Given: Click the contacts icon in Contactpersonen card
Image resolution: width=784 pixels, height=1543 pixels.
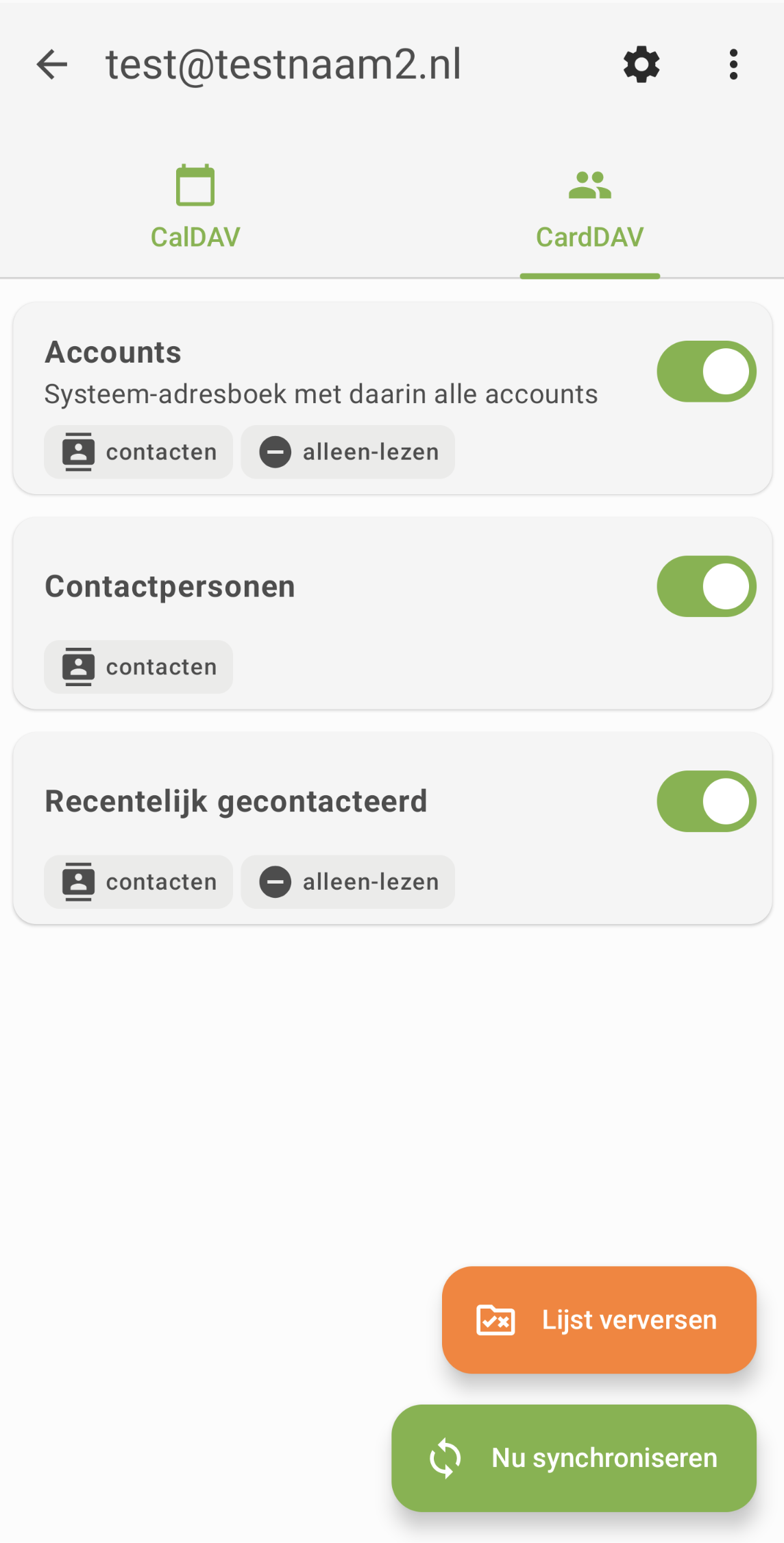Looking at the screenshot, I should (x=78, y=667).
